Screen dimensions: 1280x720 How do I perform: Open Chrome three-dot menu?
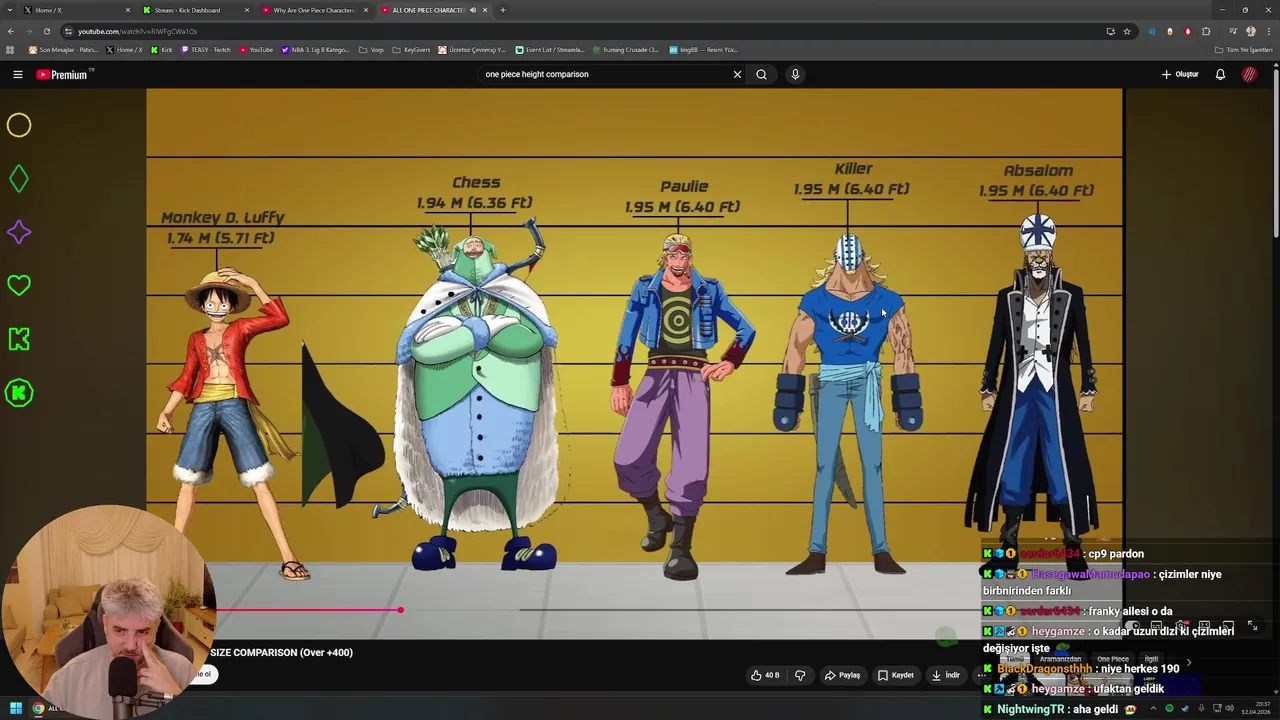point(1269,31)
